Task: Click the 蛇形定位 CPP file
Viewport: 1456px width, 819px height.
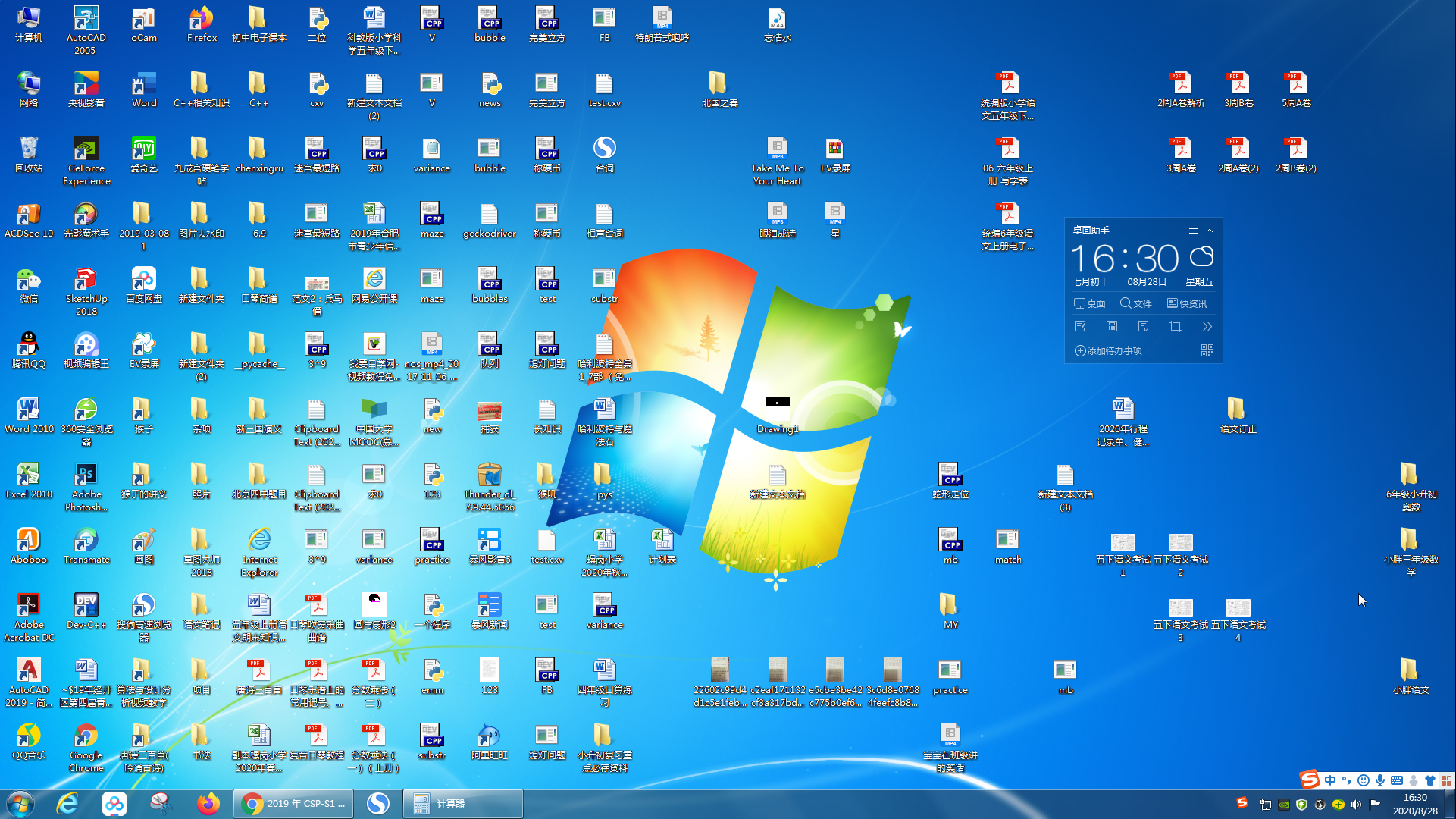Action: tap(950, 481)
